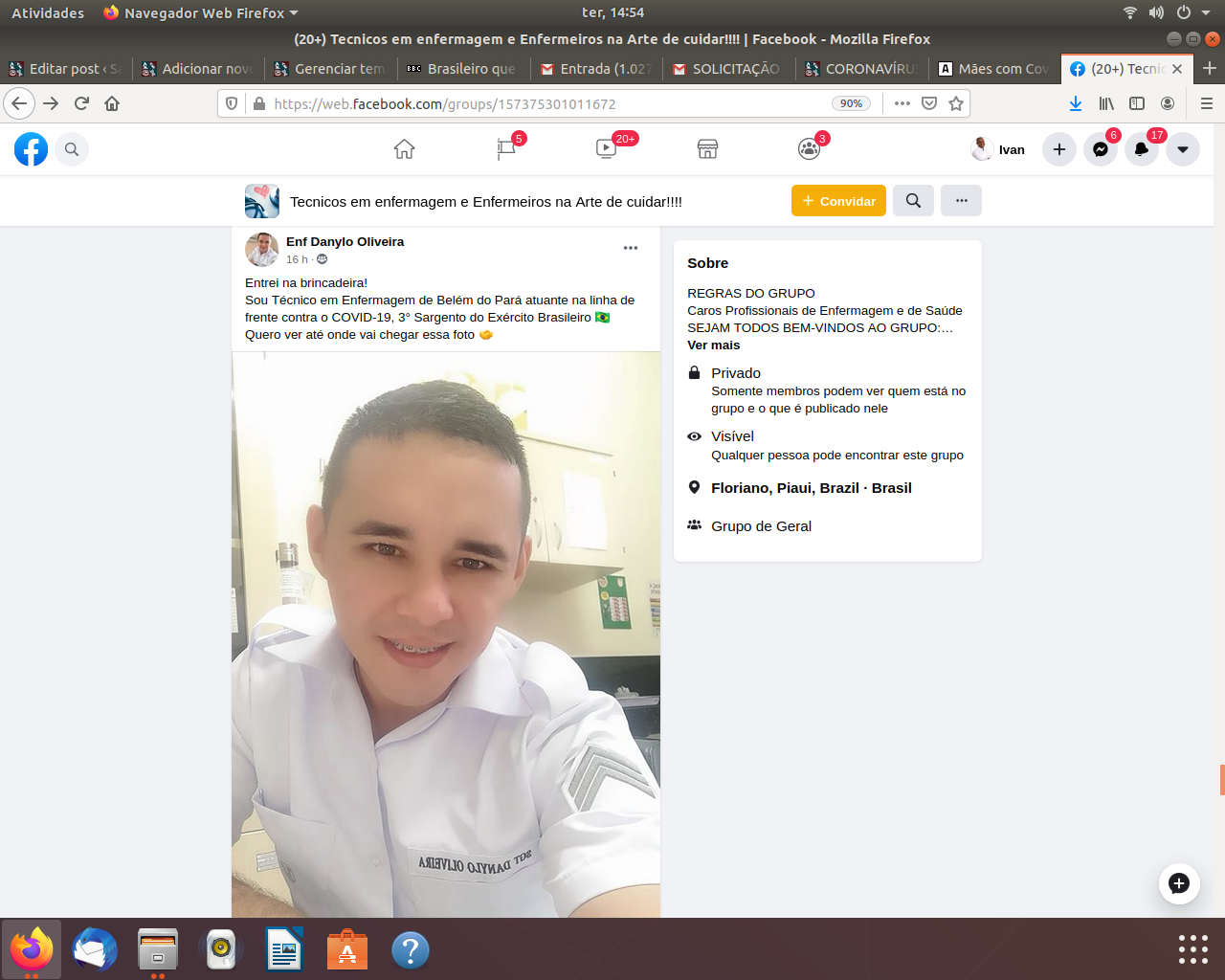
Task: Open Enf Danylo Oliveira's profile link
Action: pyautogui.click(x=345, y=242)
